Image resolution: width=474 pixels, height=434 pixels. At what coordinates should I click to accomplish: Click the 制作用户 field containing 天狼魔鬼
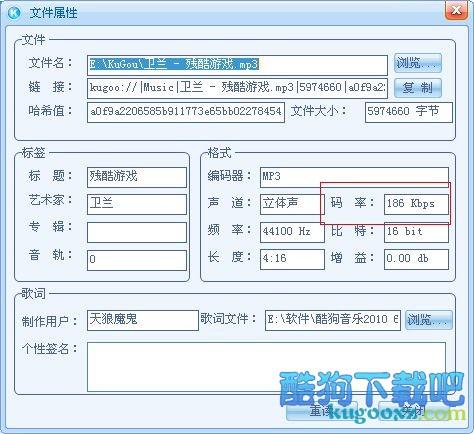143,320
